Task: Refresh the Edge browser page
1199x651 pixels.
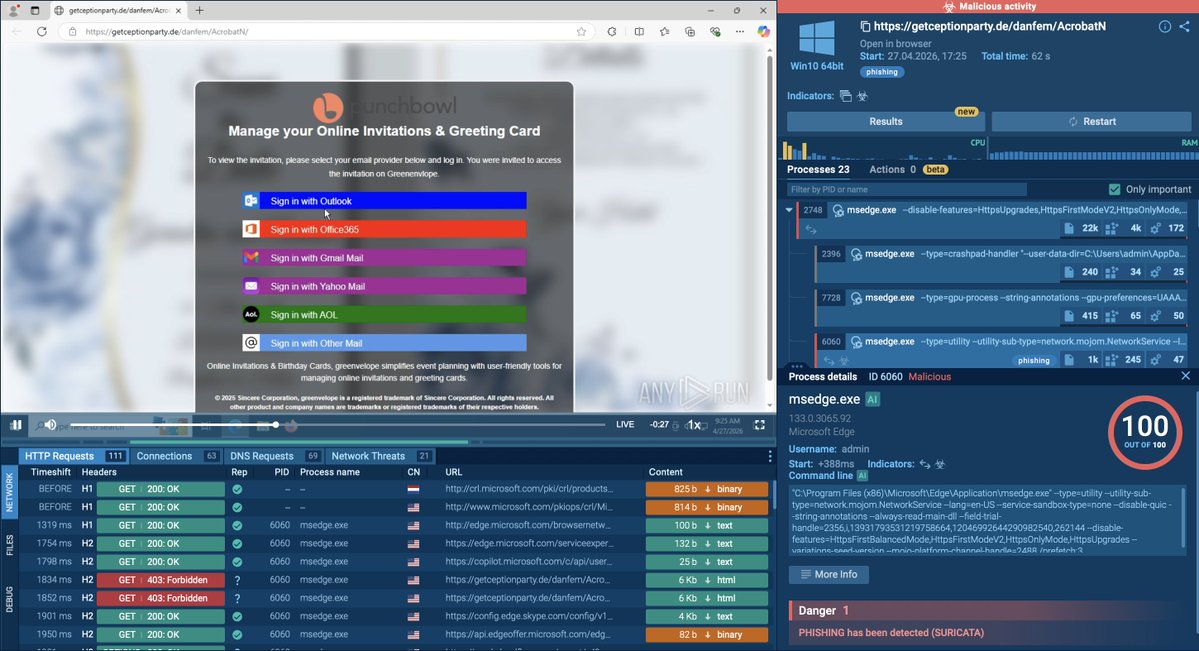Action: click(42, 31)
